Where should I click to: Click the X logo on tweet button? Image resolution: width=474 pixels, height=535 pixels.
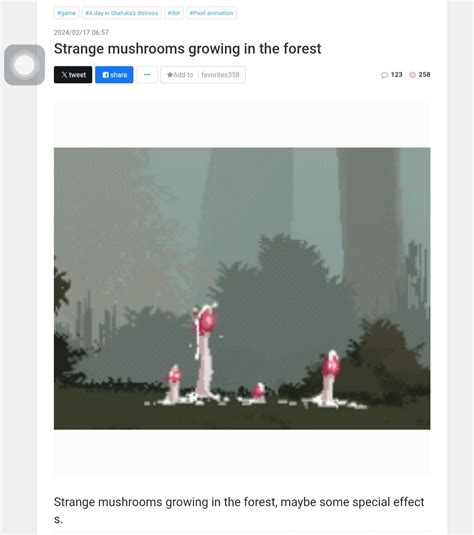(64, 75)
